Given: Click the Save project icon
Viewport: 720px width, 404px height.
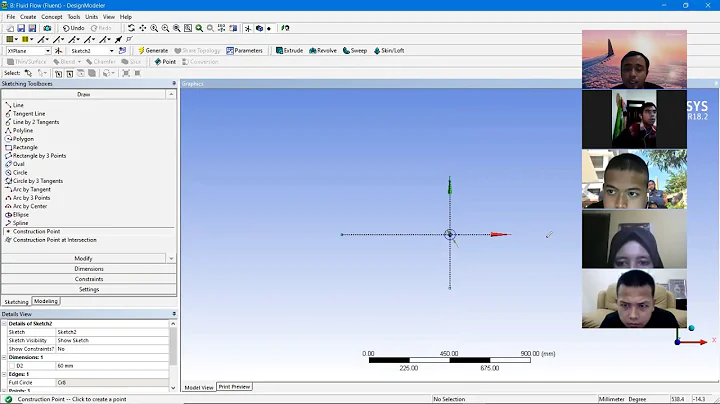Looking at the screenshot, I should tap(21, 28).
